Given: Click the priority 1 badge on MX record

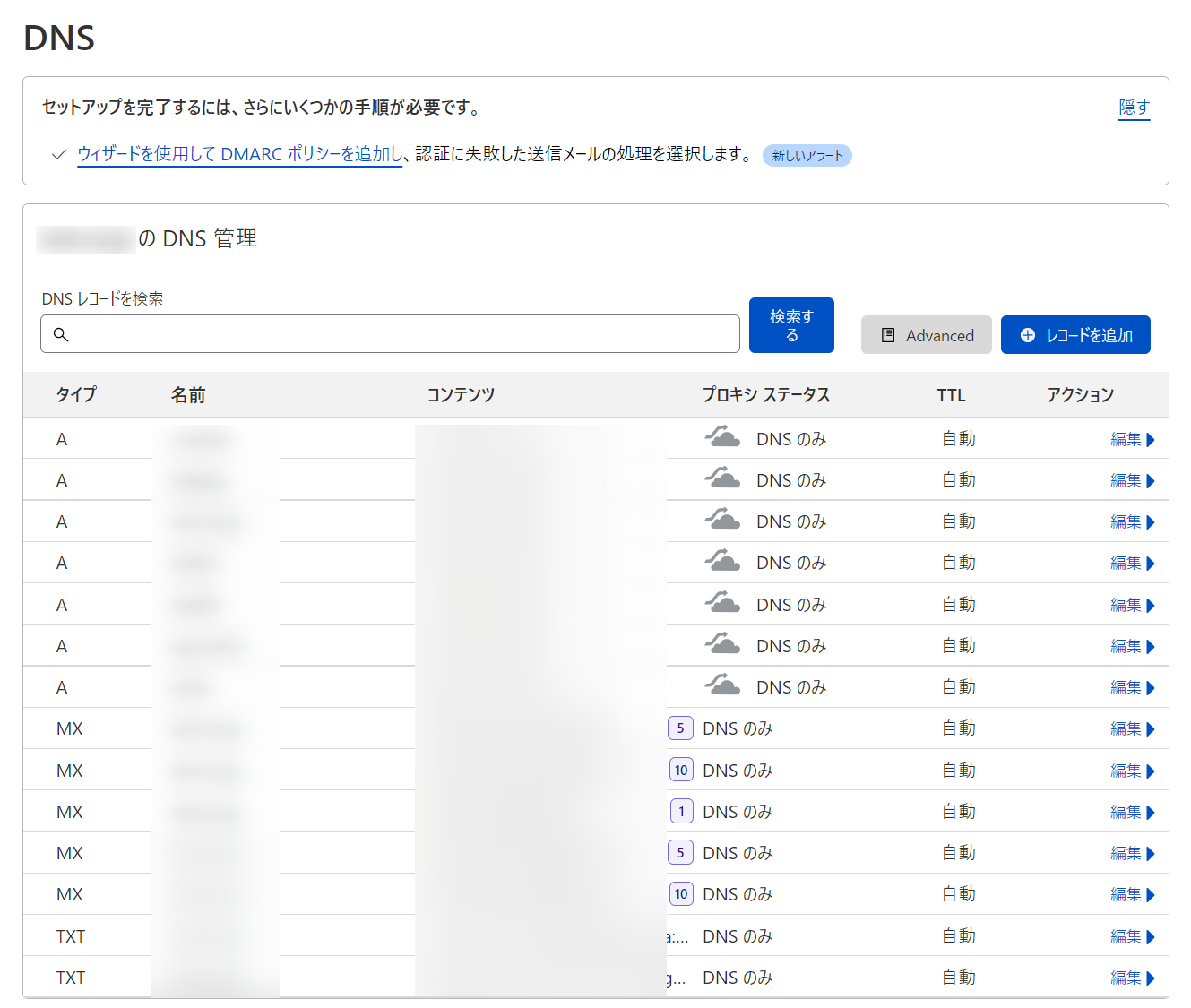Looking at the screenshot, I should 681,812.
